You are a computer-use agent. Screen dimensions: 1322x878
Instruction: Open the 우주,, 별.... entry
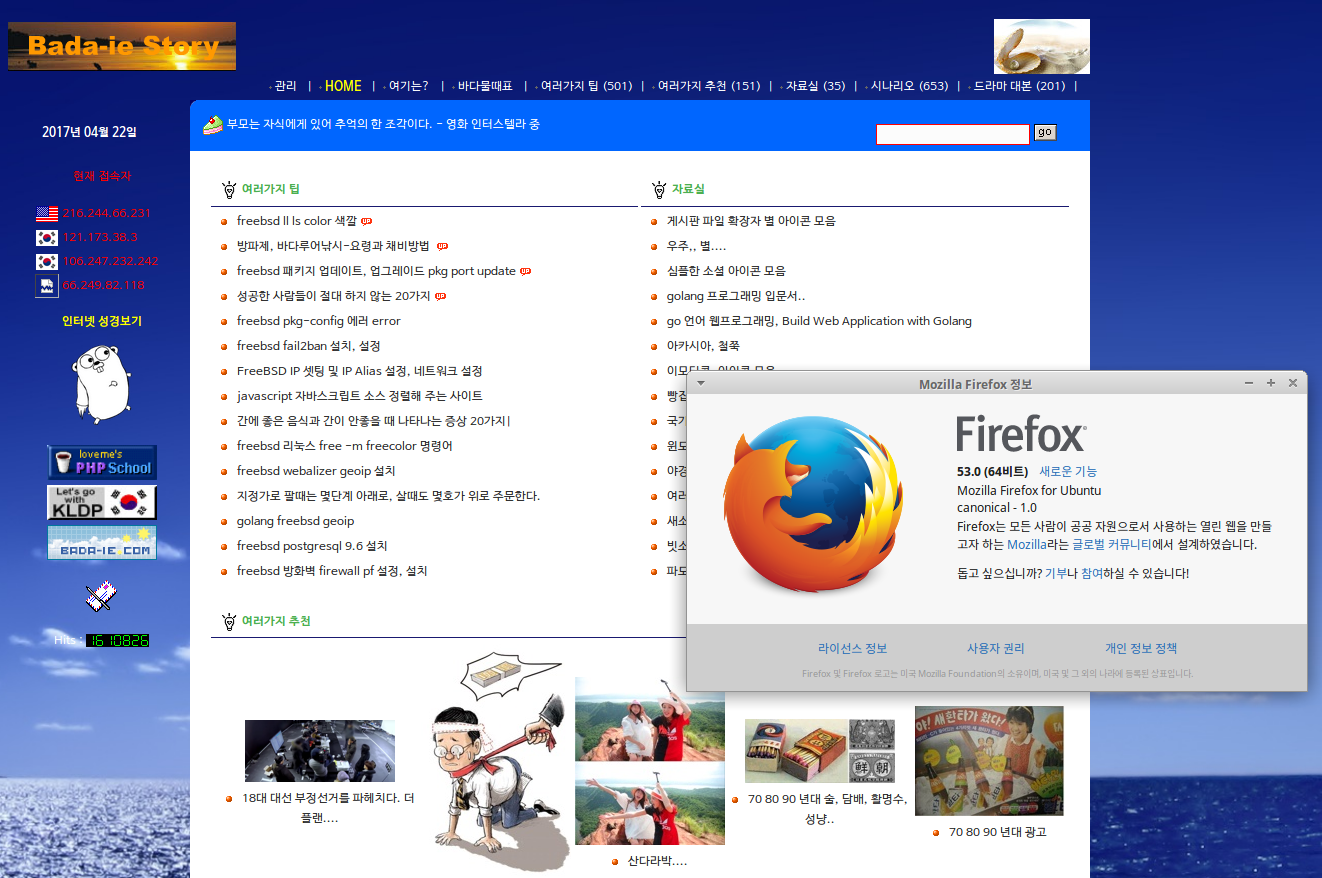tap(697, 246)
